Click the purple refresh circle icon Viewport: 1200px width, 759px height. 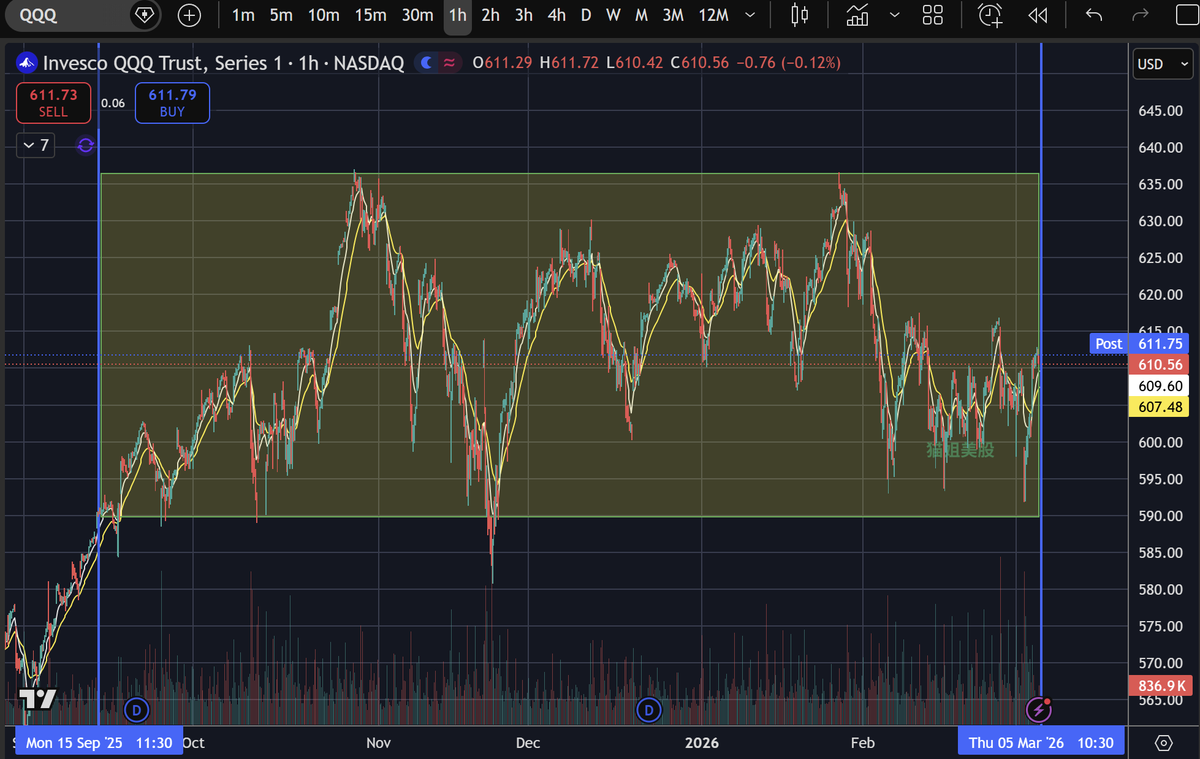pos(85,145)
